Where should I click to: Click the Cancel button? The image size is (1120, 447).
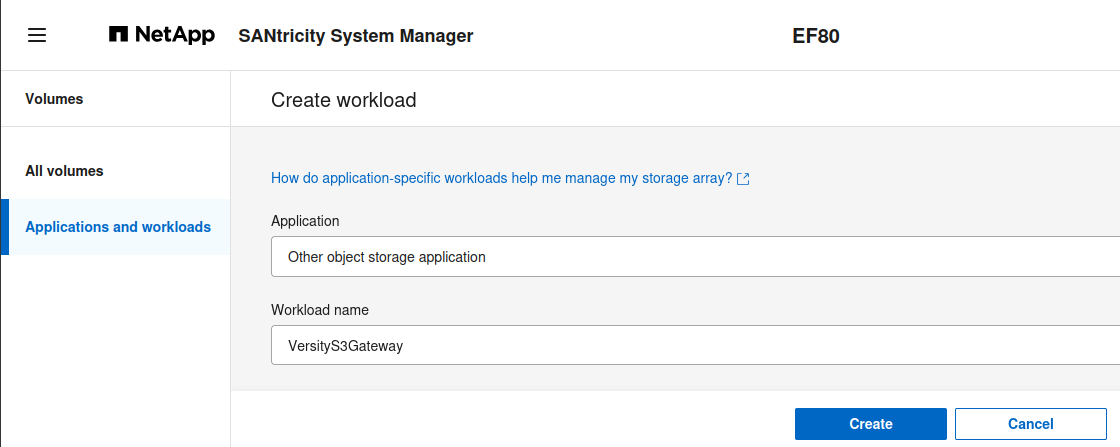(1031, 424)
